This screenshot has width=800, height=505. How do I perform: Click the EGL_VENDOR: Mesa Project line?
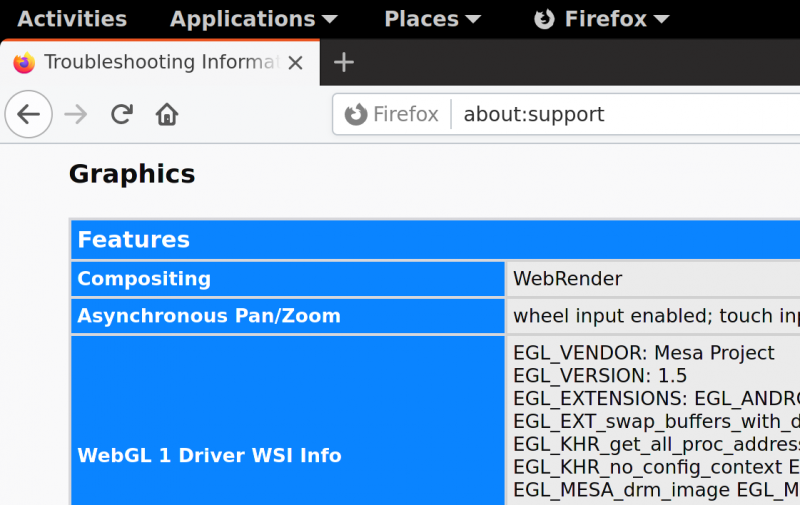pos(643,353)
